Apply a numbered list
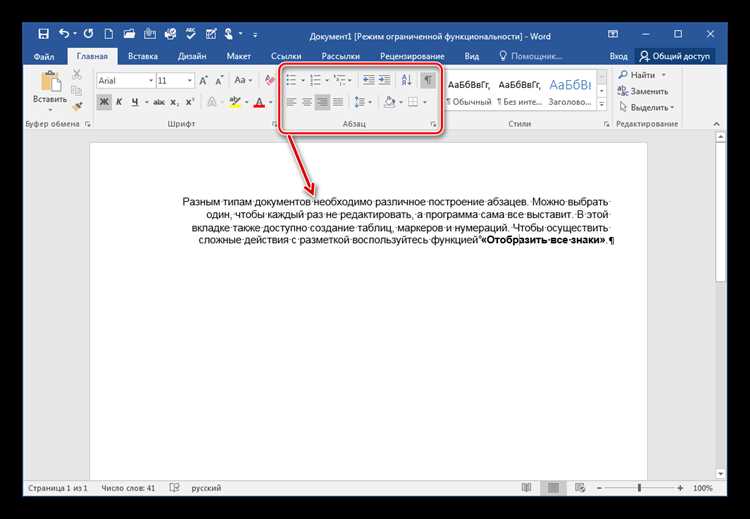The height and width of the screenshot is (519, 750). tap(315, 80)
